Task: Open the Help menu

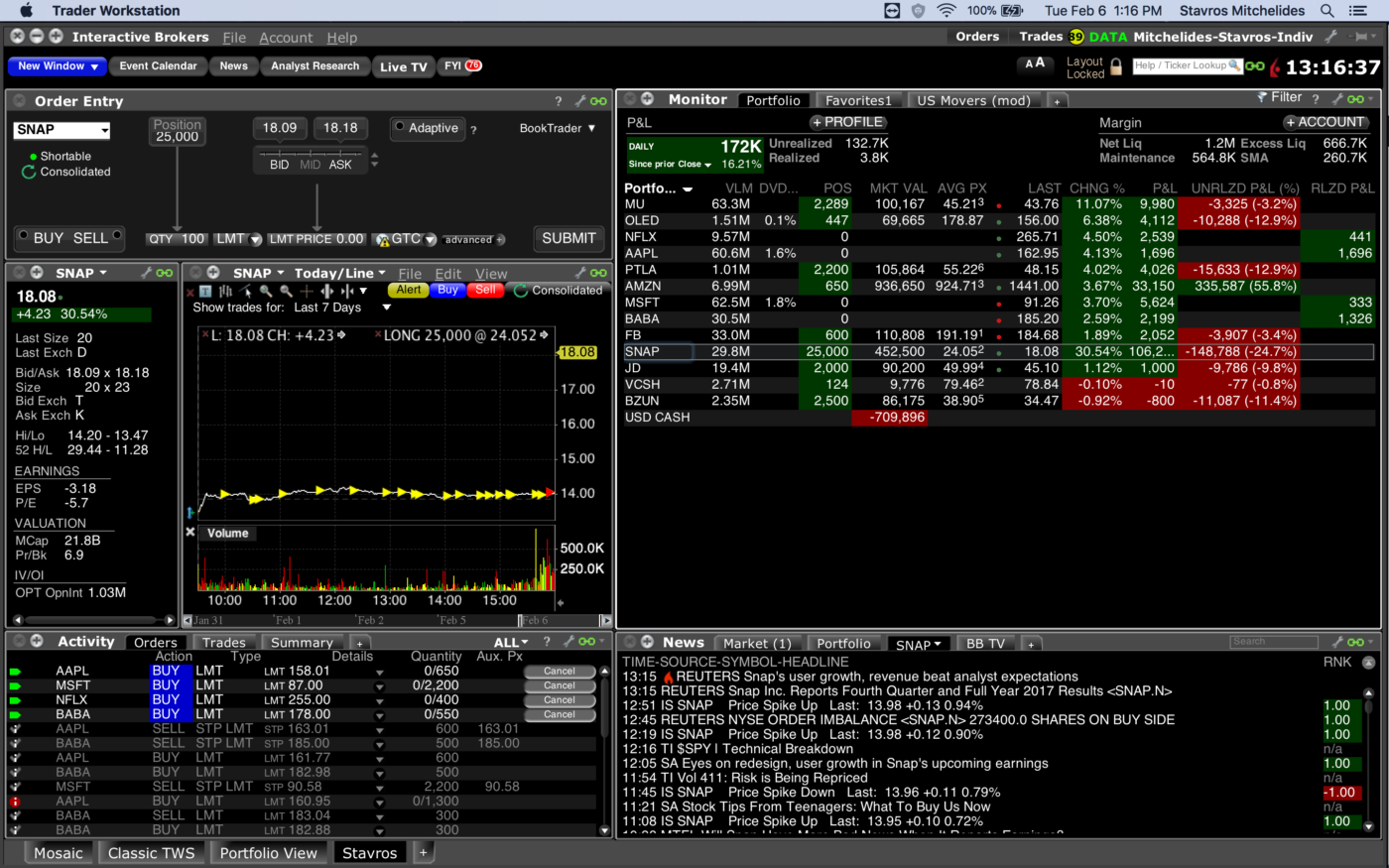Action: click(x=342, y=38)
